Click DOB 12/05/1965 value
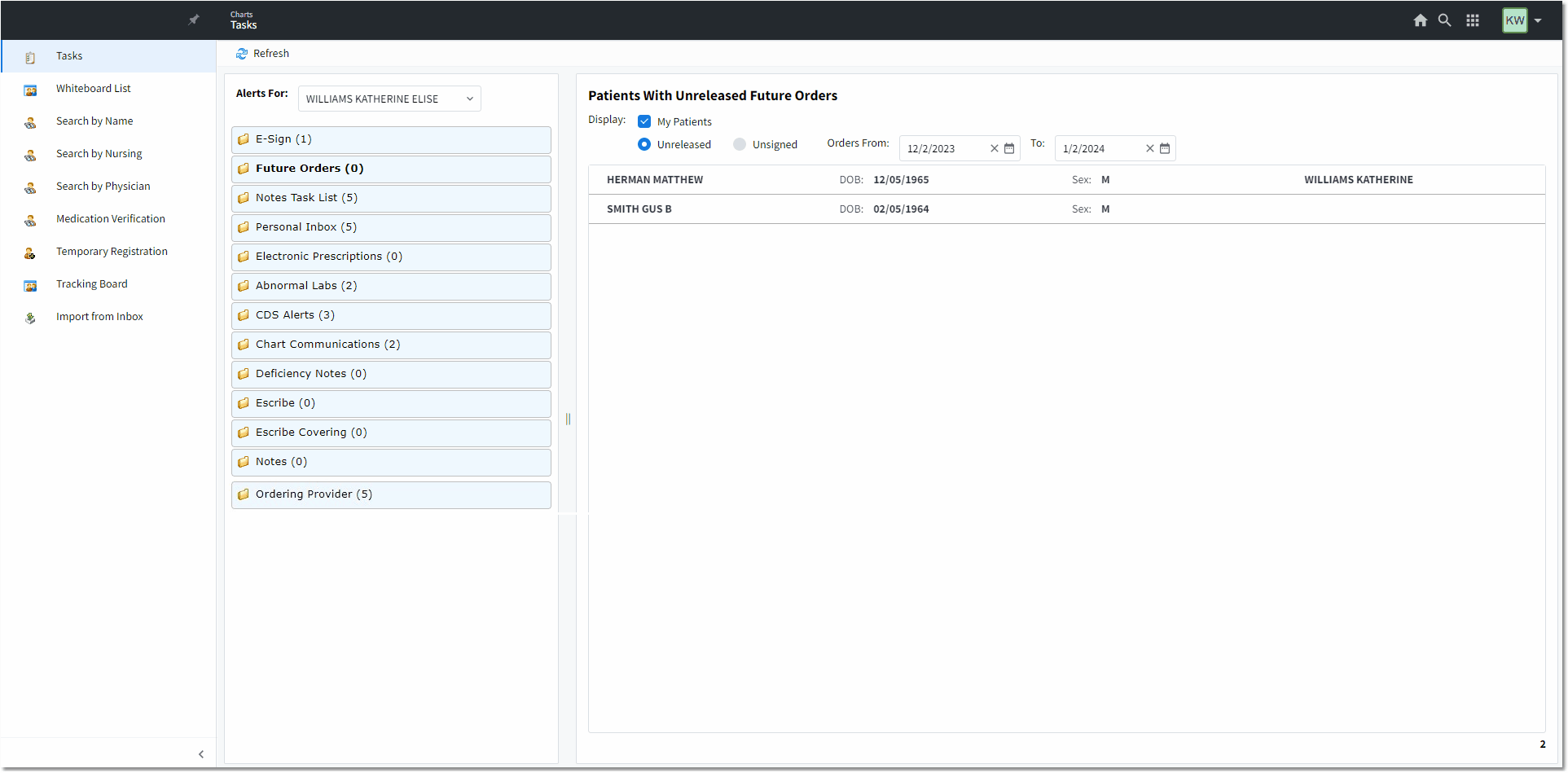Viewport: 1568px width, 773px height. tap(901, 180)
